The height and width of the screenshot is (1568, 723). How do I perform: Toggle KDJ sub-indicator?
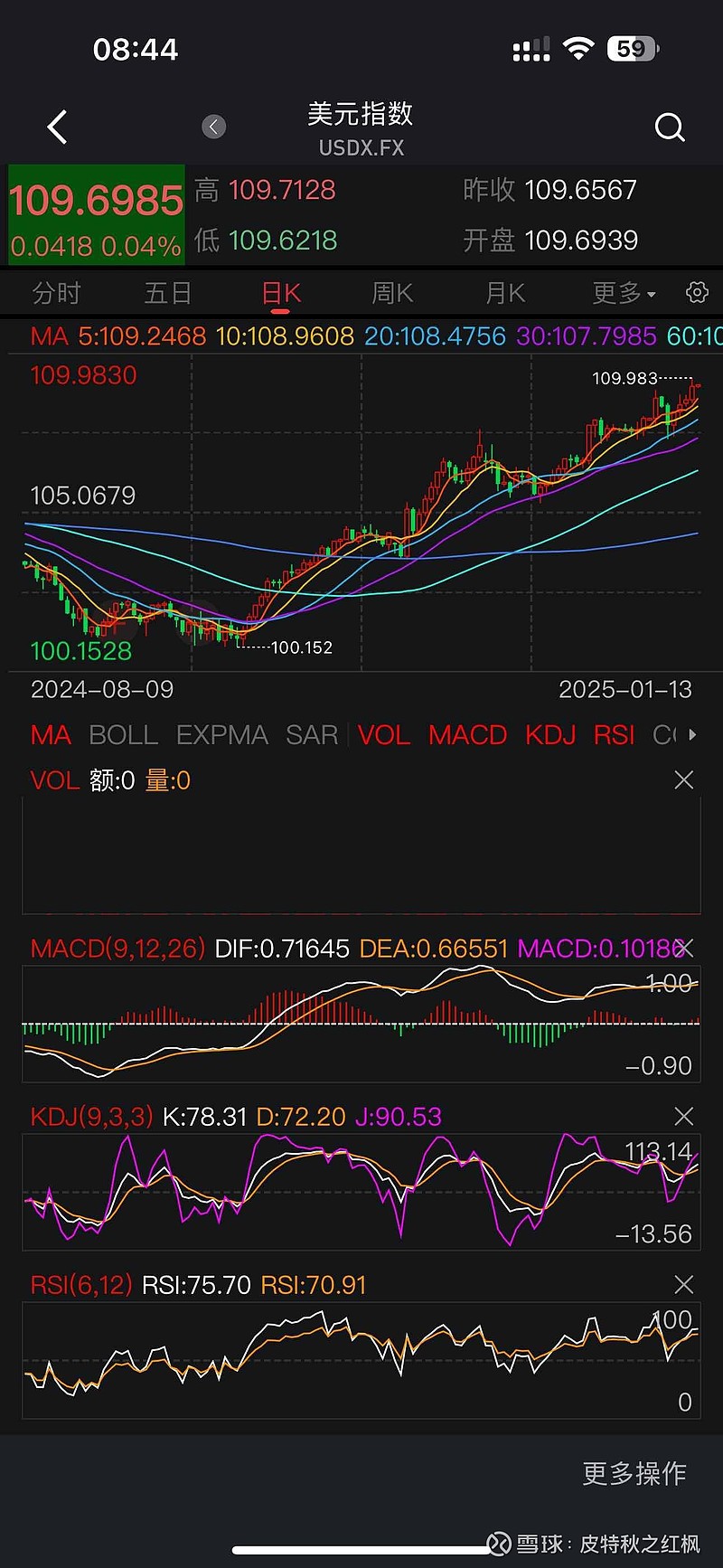coord(550,734)
